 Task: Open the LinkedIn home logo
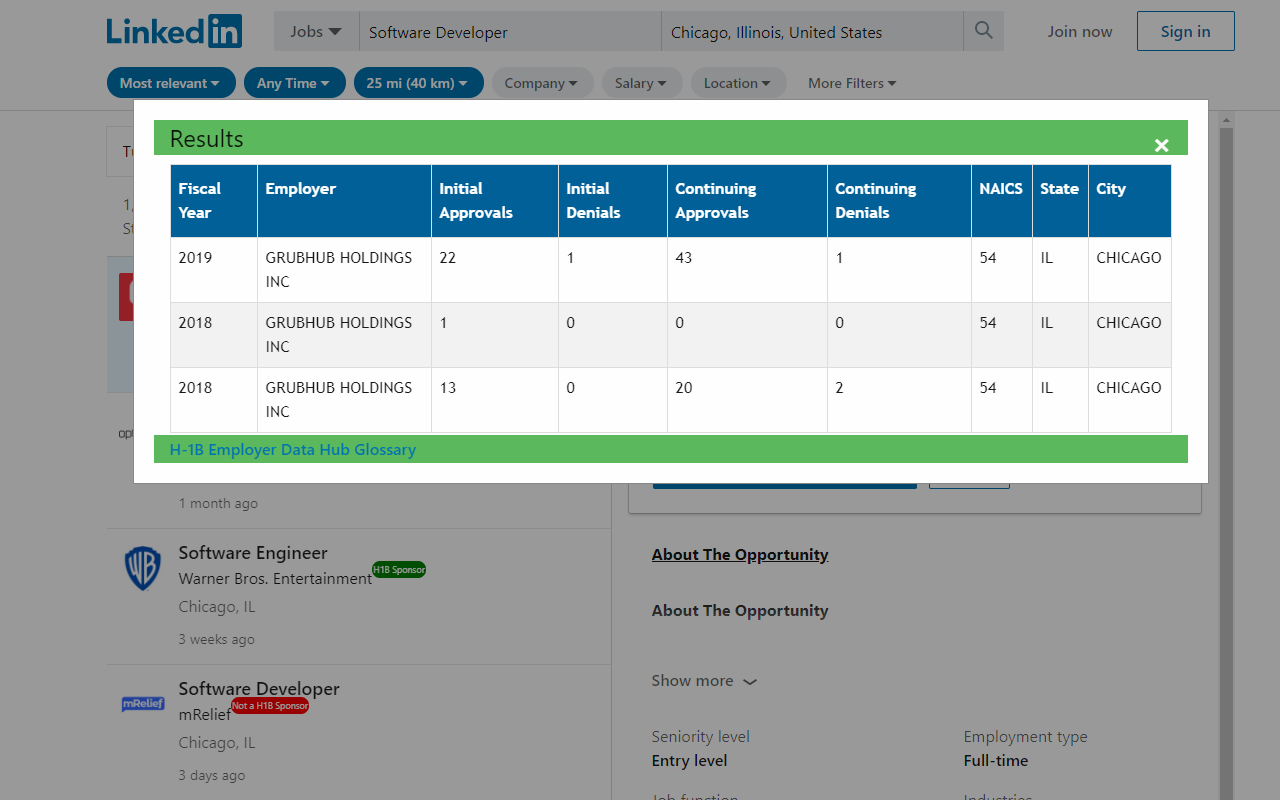point(174,31)
